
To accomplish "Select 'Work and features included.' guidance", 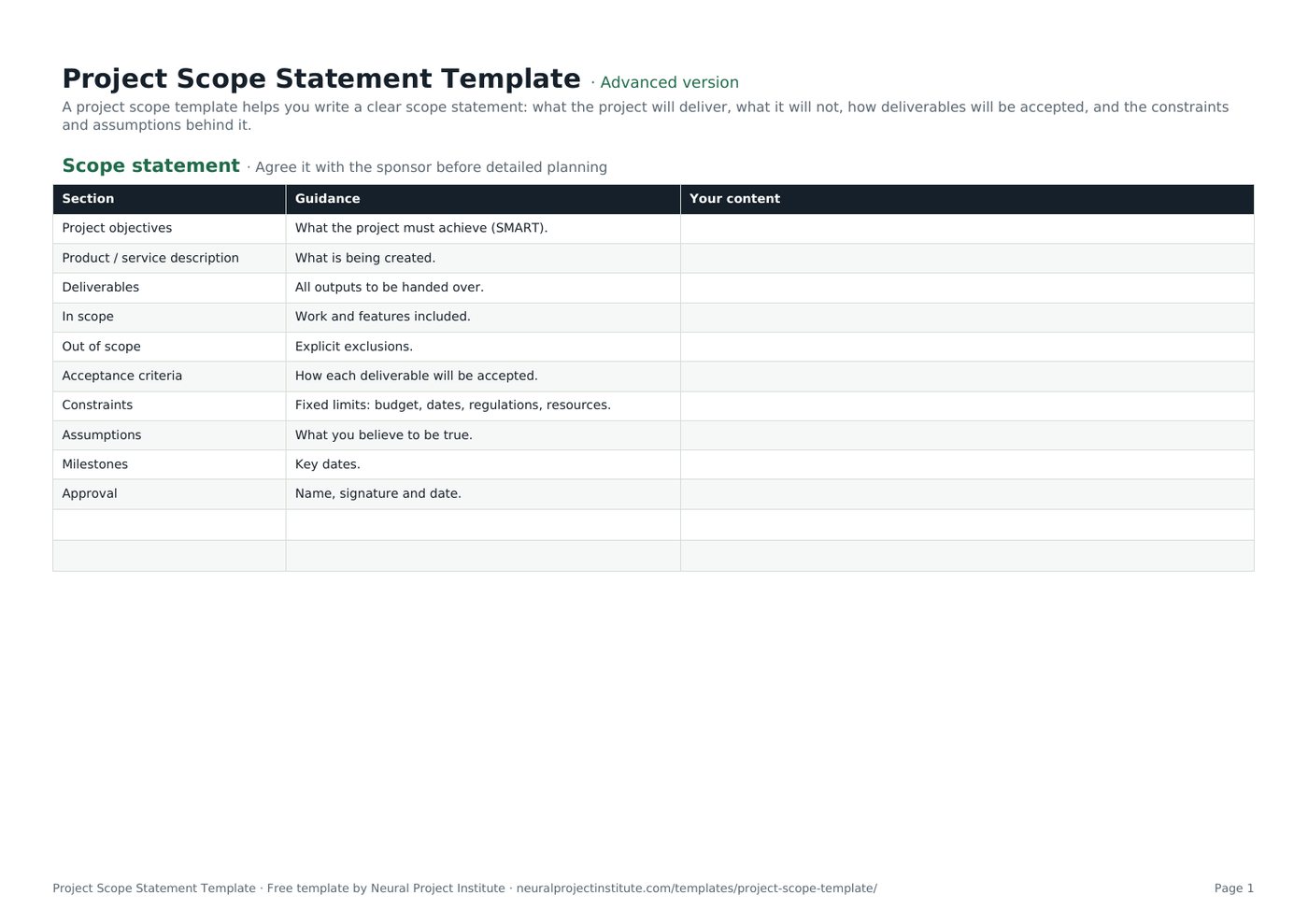I will tap(483, 317).
